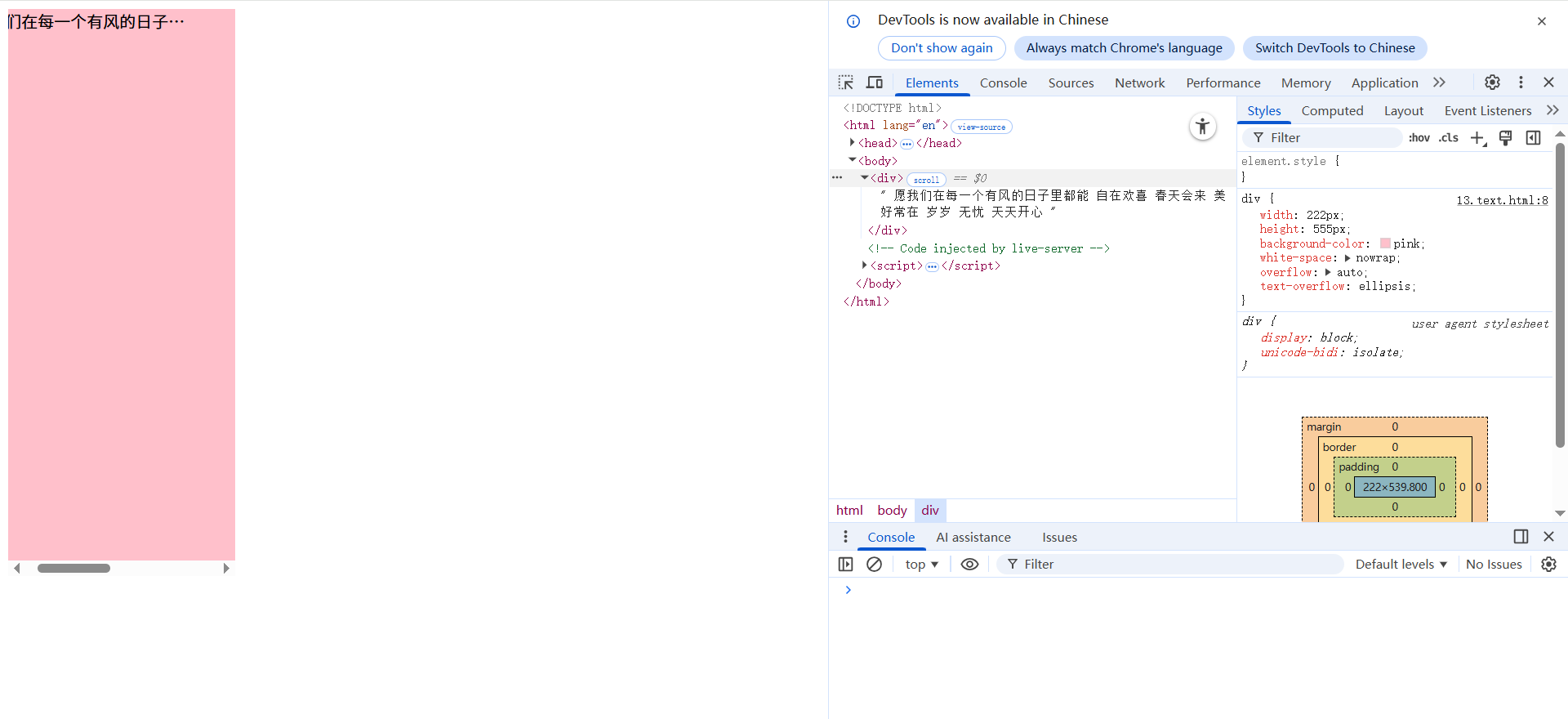Viewport: 1568px width, 719px height.
Task: Click Switch DevTools to Chinese
Action: click(1334, 48)
